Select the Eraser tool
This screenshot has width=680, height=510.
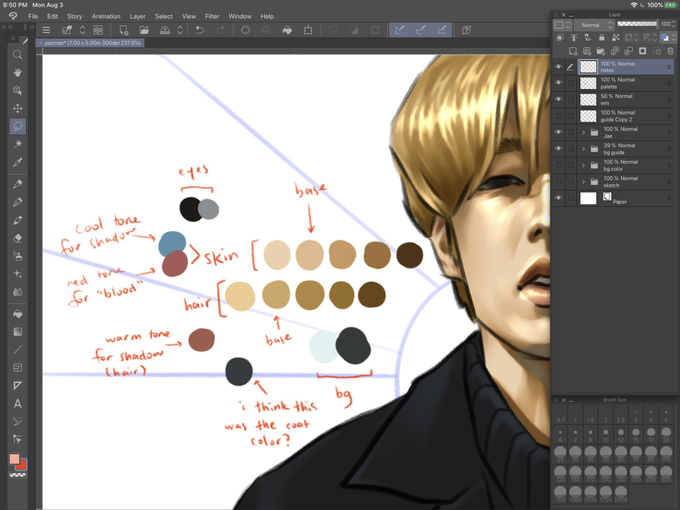coord(17,238)
